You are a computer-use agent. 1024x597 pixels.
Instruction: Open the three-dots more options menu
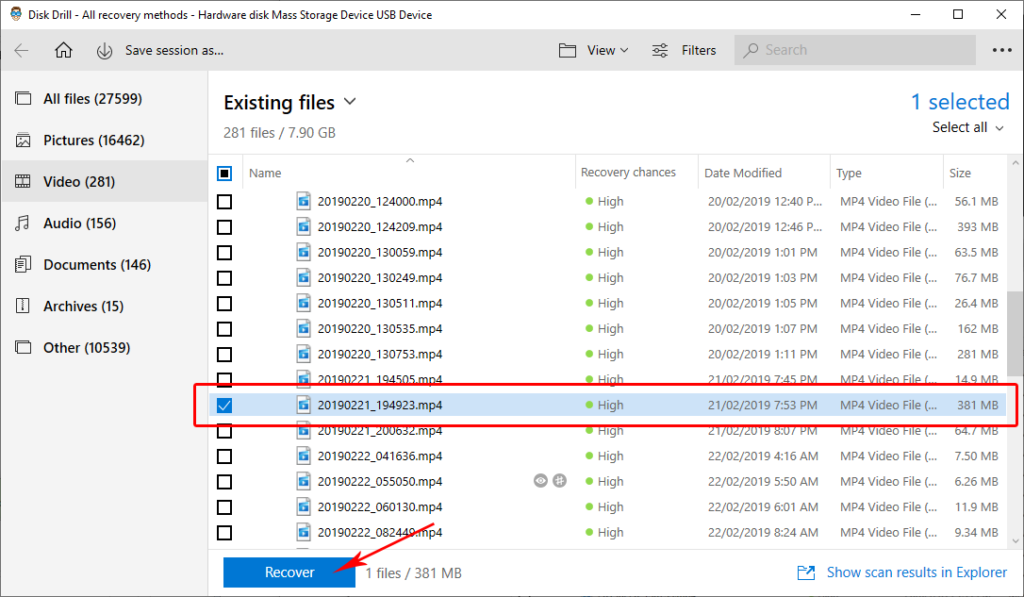click(1001, 50)
